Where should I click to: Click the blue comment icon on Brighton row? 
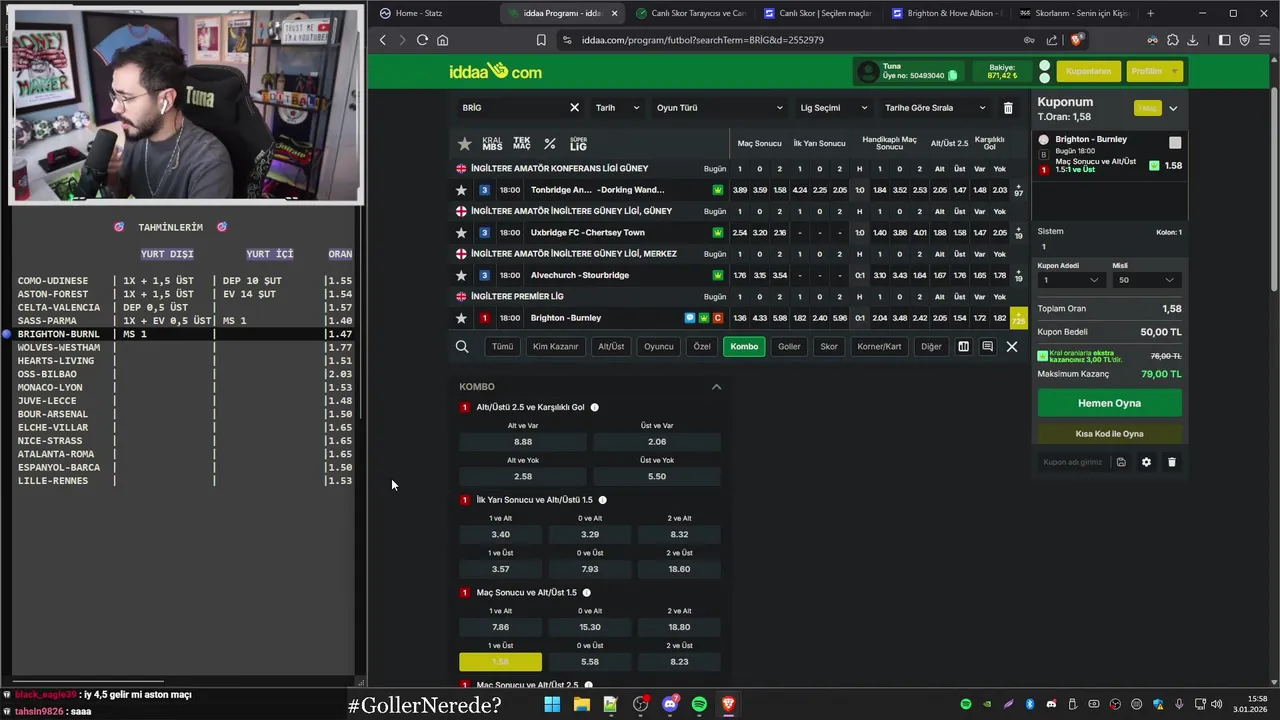[x=690, y=318]
